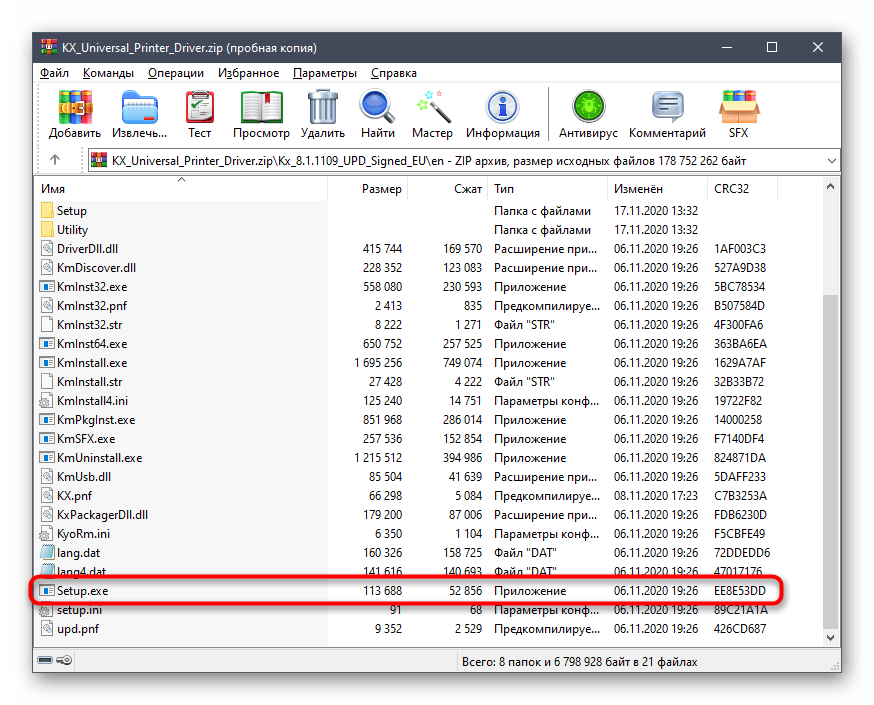Screen dimensions: 874x705
Task: Run the Тест archive check icon
Action: point(200,107)
